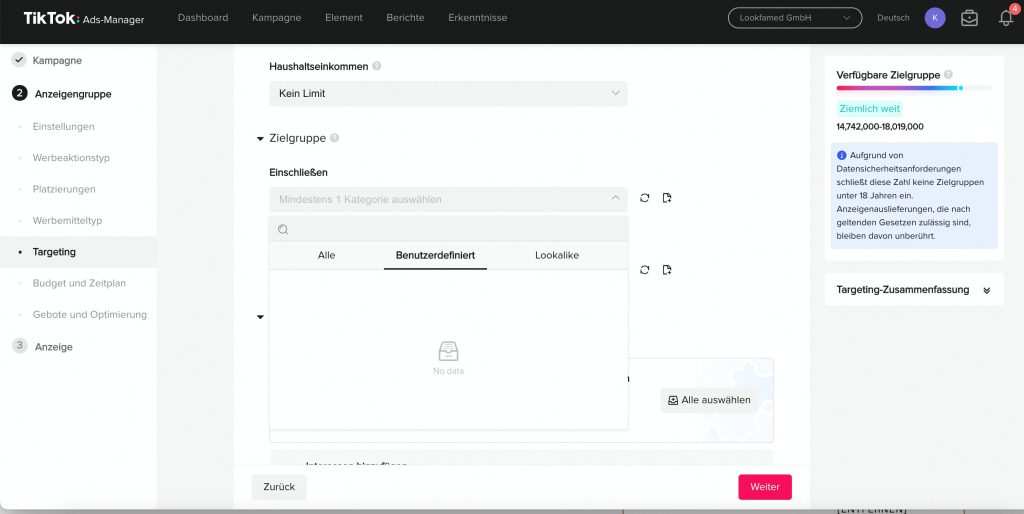
Task: Click the Alle auswählen button
Action: click(x=709, y=400)
